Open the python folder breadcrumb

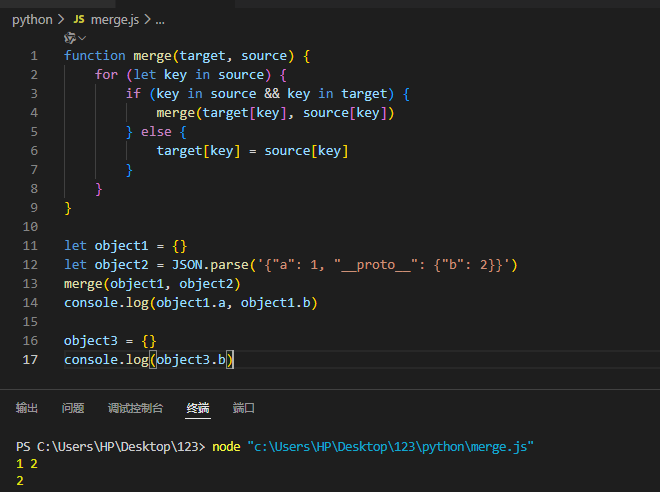[x=32, y=20]
